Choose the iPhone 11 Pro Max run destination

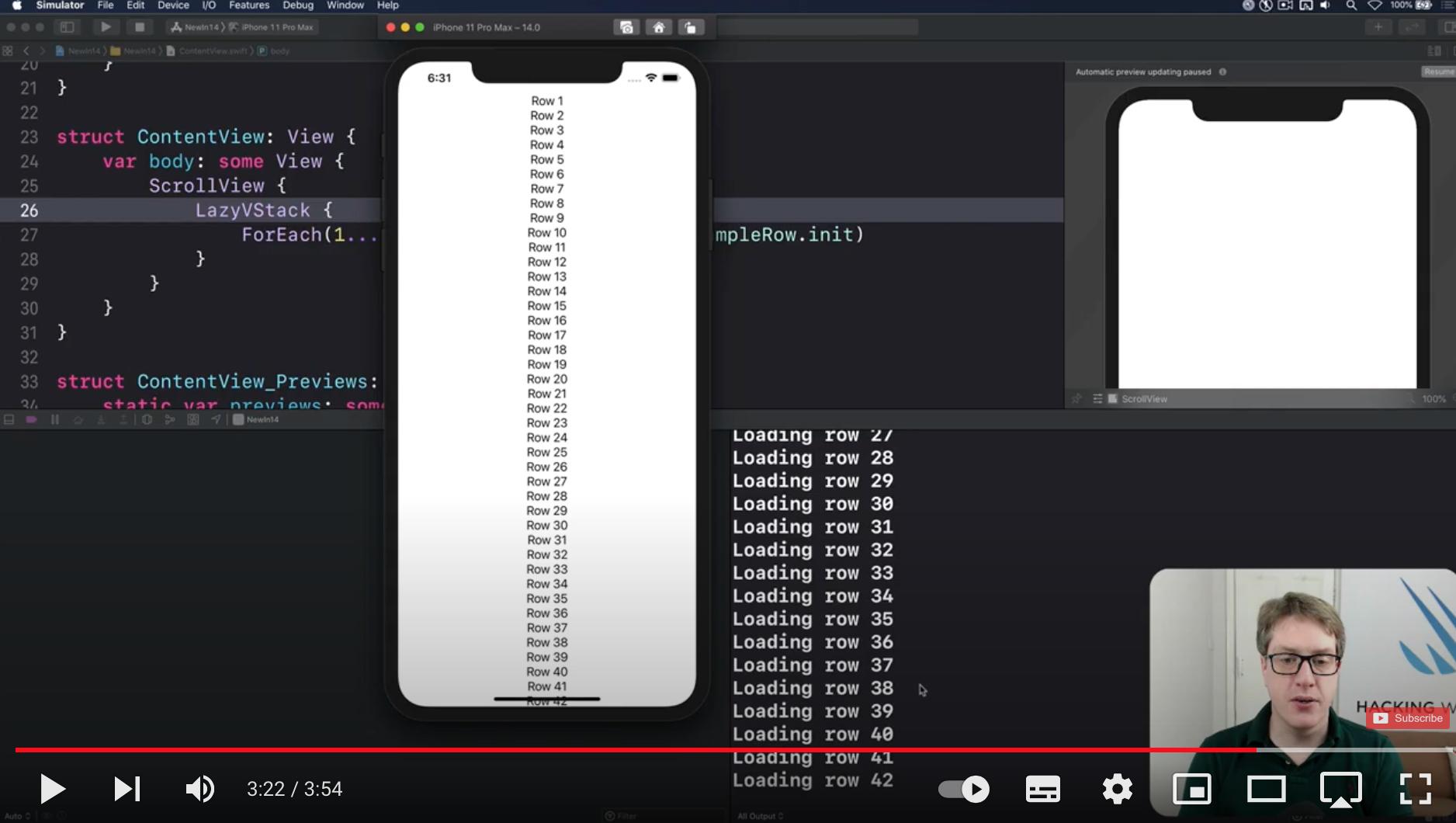(x=272, y=27)
